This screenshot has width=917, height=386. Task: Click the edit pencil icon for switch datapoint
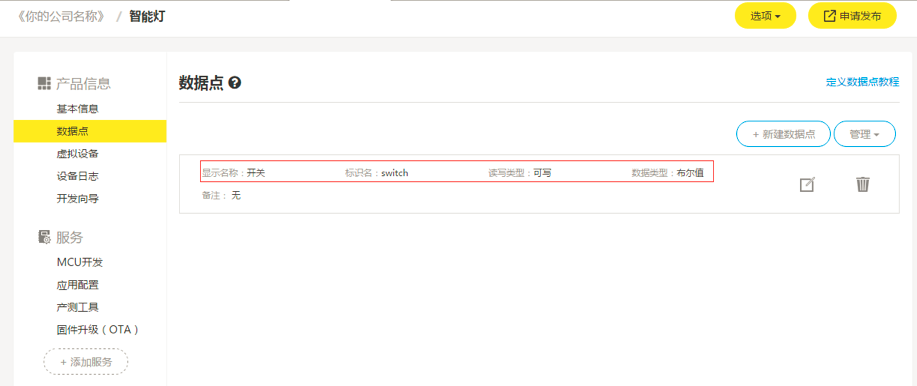806,185
